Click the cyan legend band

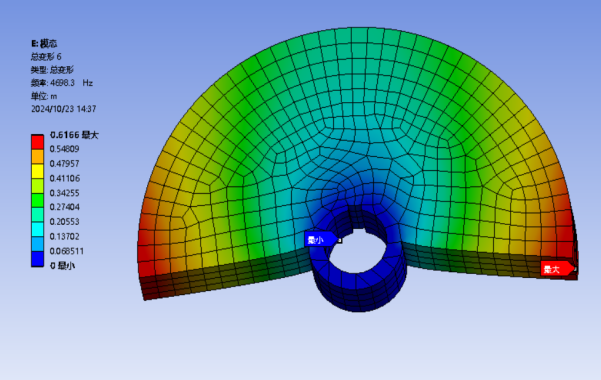pos(38,230)
